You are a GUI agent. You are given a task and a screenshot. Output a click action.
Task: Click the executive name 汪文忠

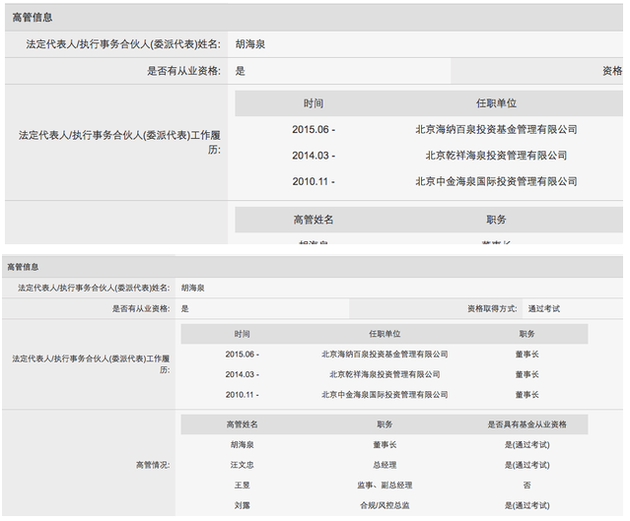[x=242, y=465]
